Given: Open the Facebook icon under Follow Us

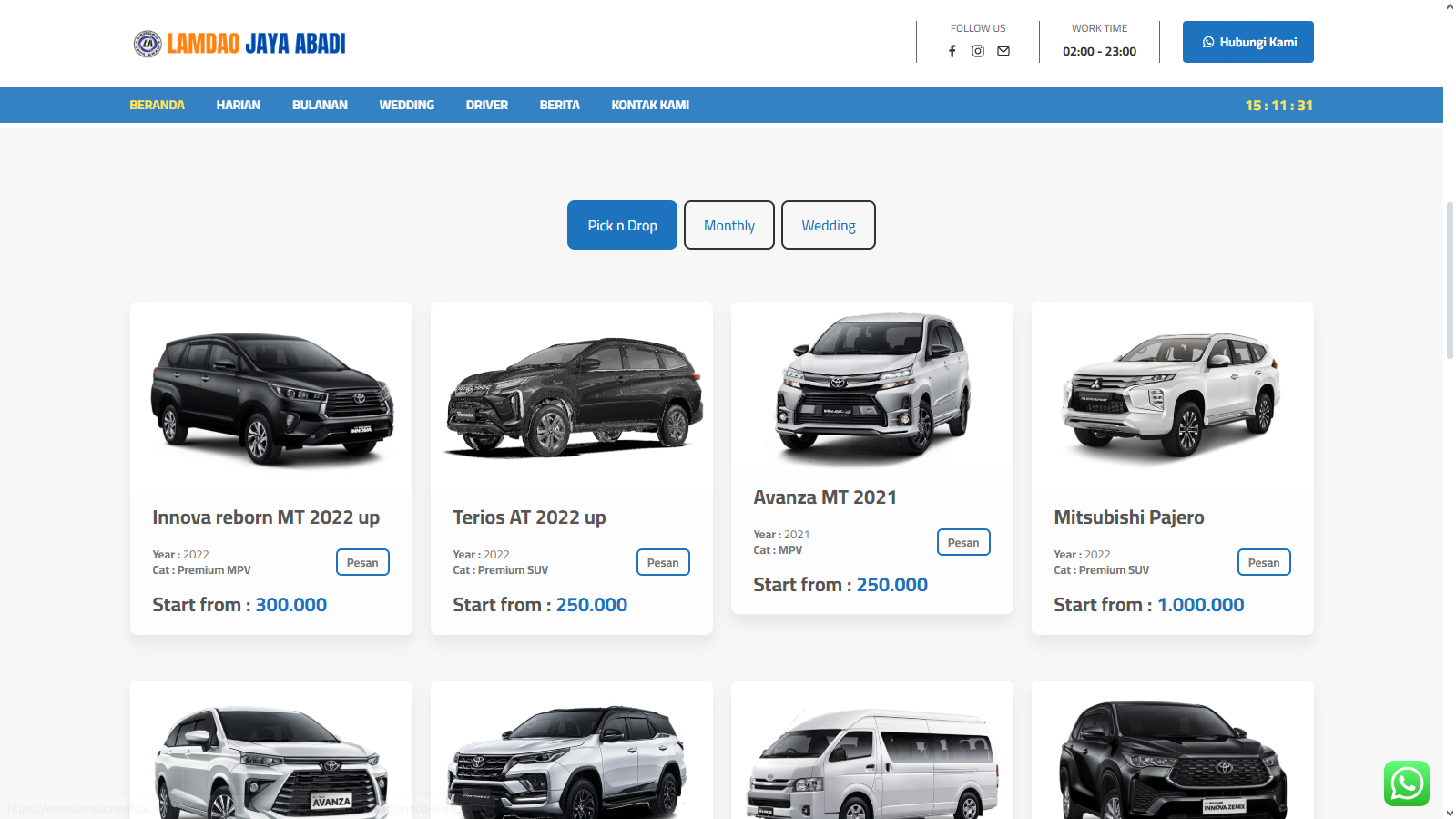Looking at the screenshot, I should tap(952, 51).
